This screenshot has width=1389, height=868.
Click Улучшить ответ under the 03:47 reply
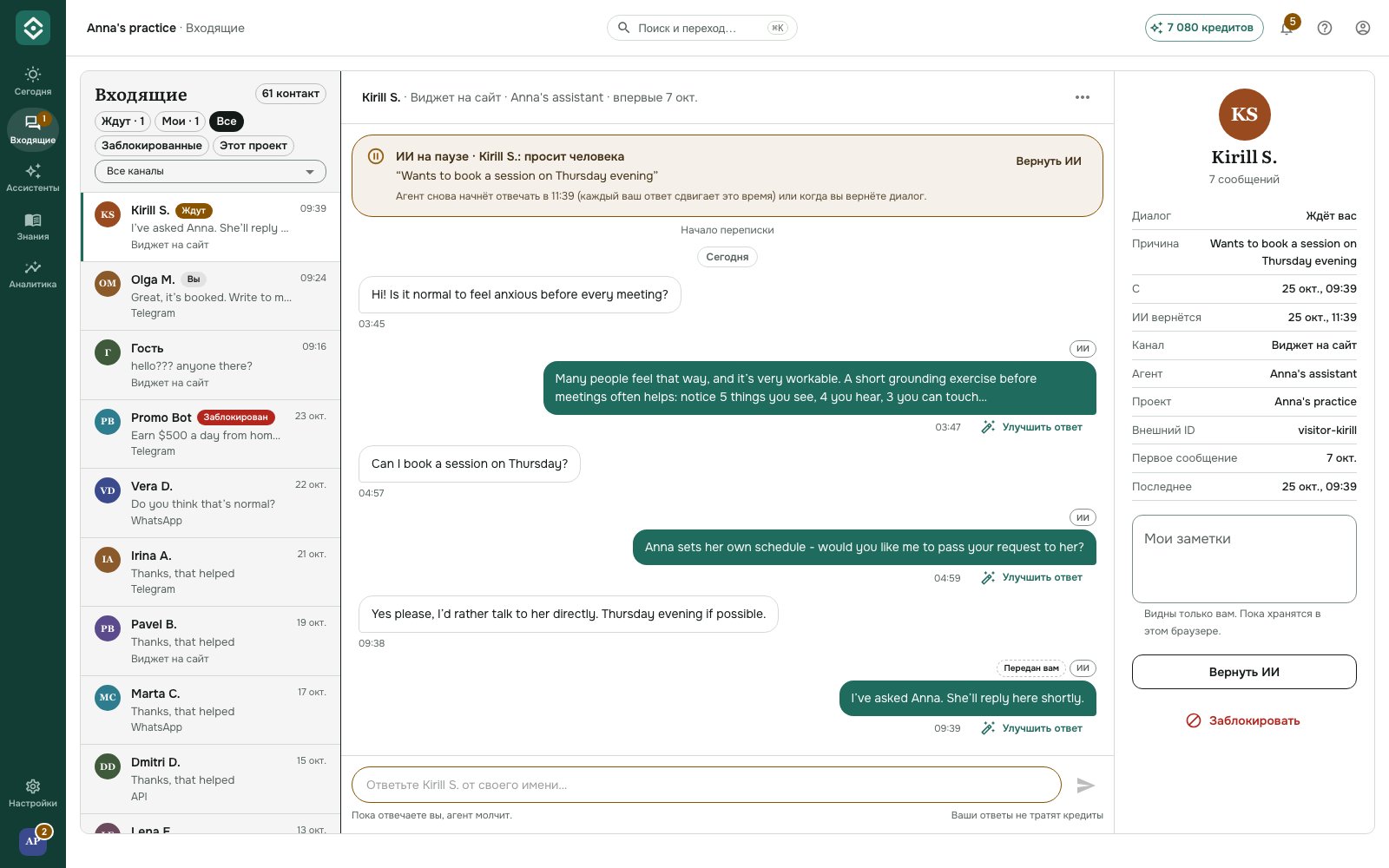point(1032,427)
